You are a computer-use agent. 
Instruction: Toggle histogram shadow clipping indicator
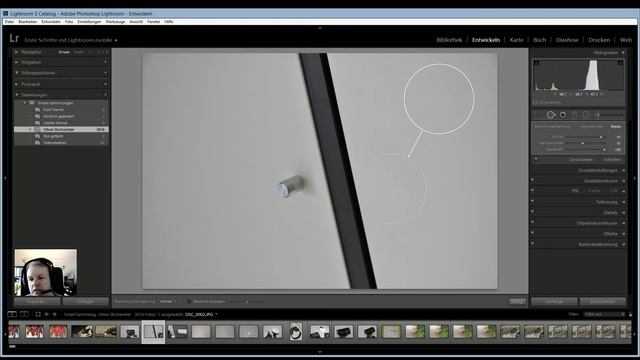tap(537, 62)
